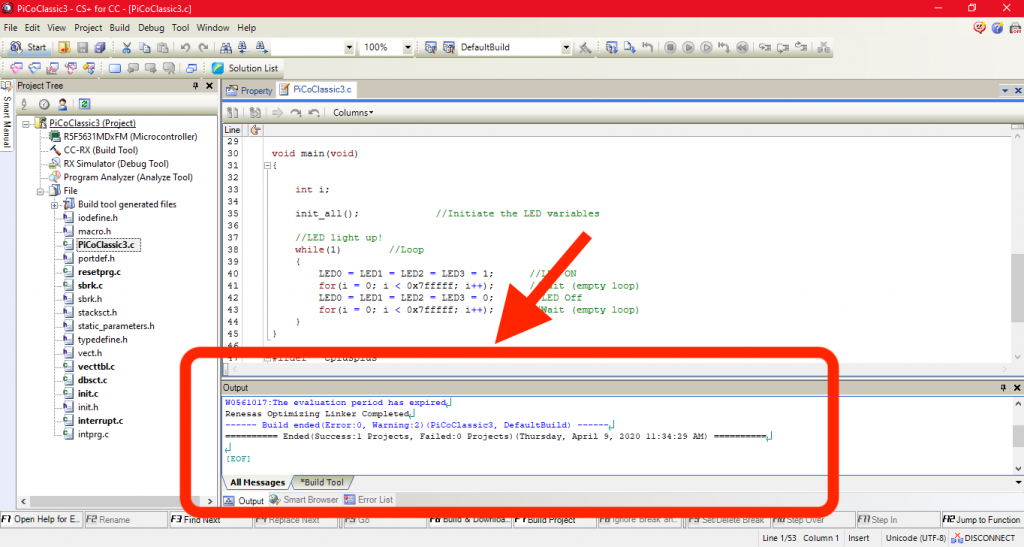
Task: Open the Build menu
Action: click(120, 27)
